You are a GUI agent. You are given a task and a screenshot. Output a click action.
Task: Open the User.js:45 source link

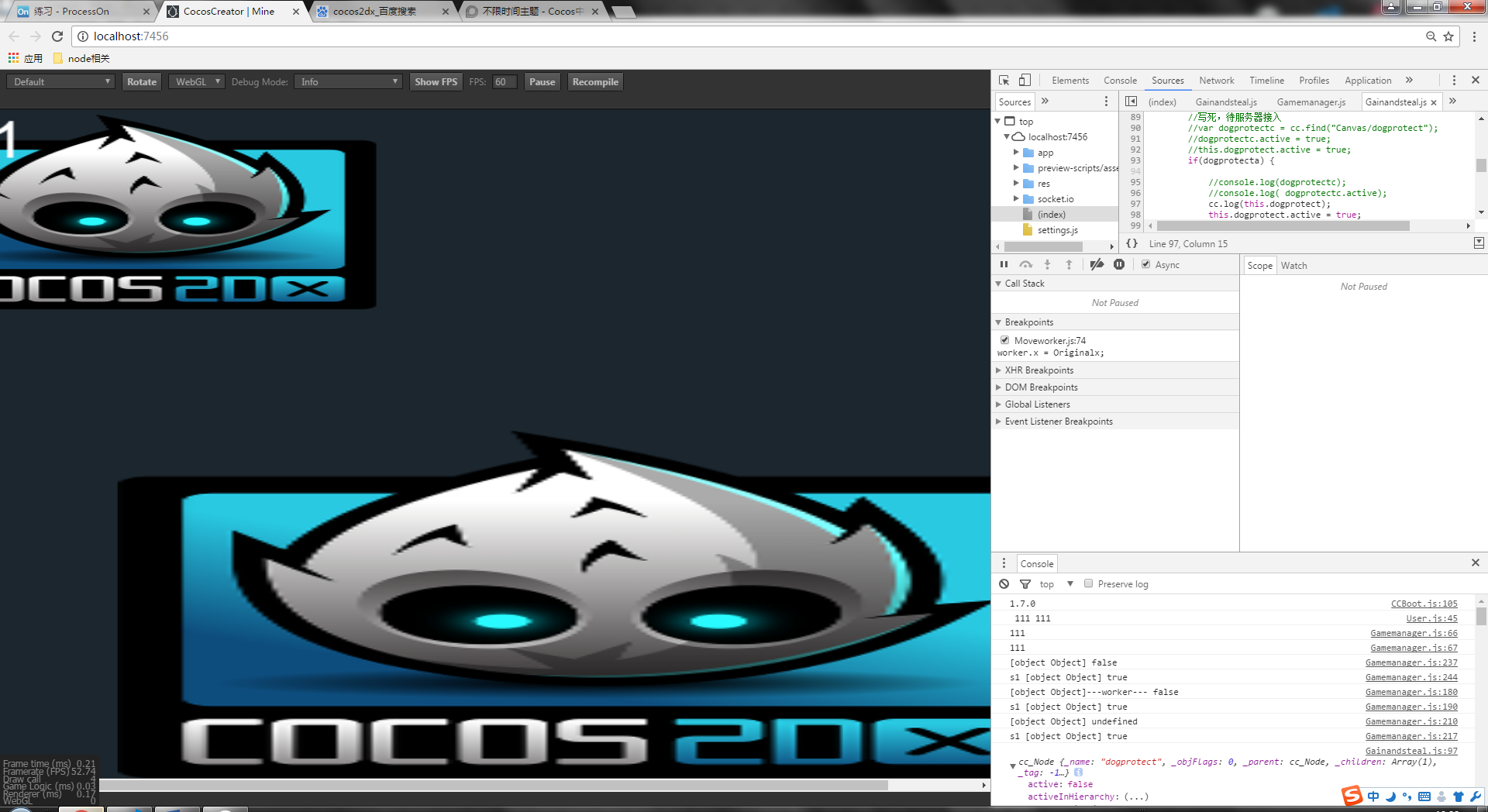click(x=1431, y=618)
